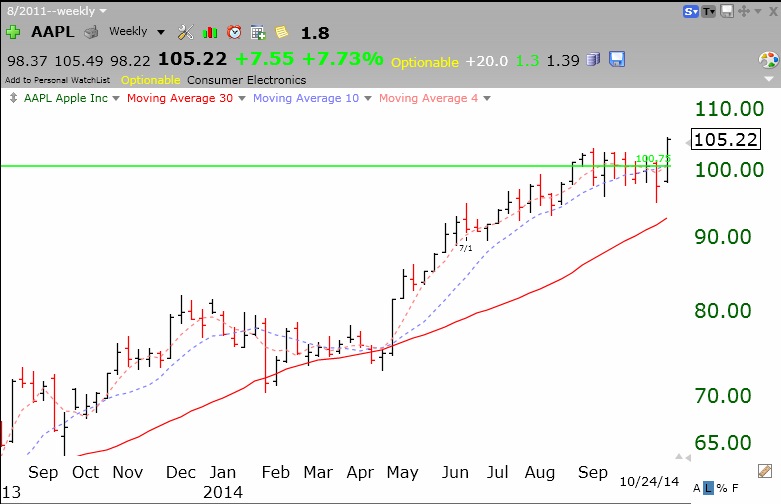Click the small gray triangle next to move icon
This screenshot has height=504, width=781.
758,11
